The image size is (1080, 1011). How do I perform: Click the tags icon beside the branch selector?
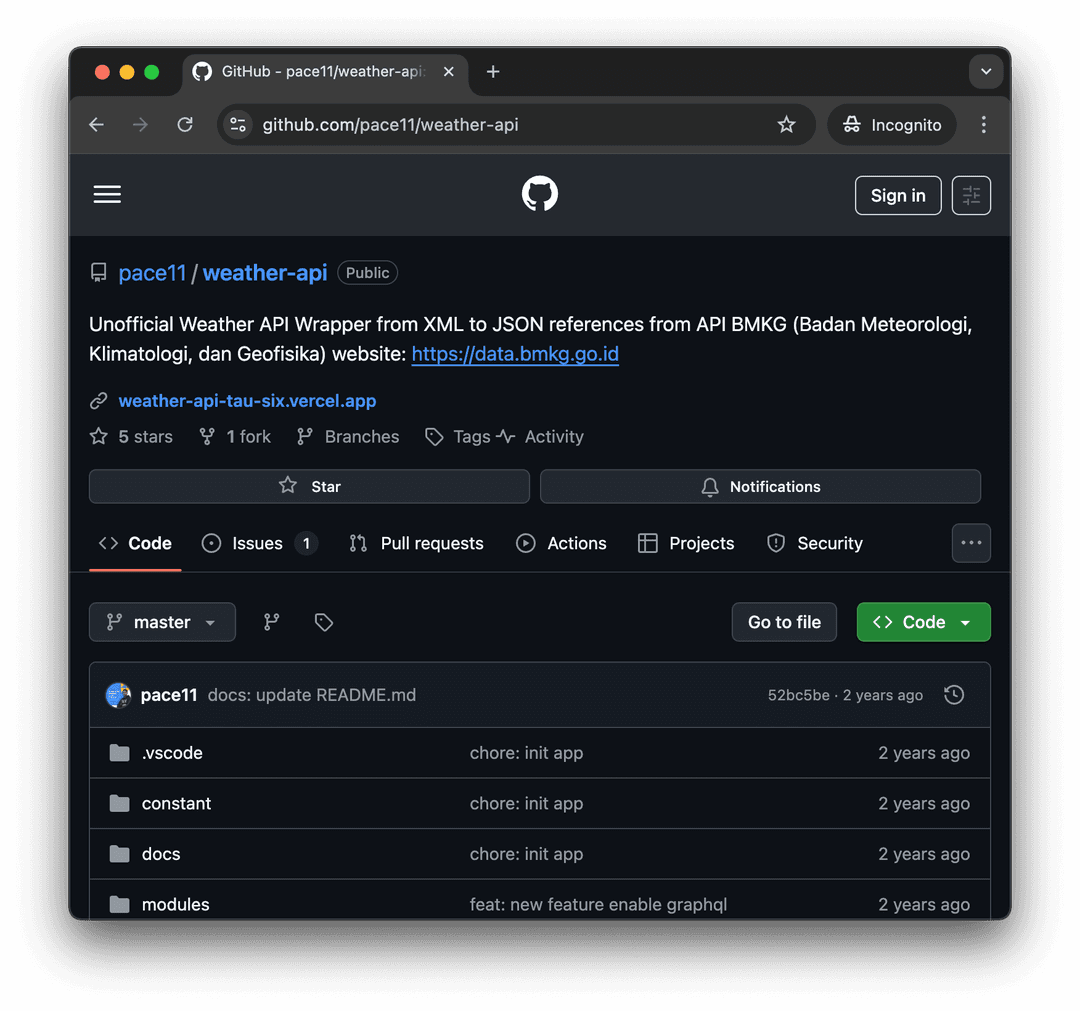pyautogui.click(x=323, y=622)
